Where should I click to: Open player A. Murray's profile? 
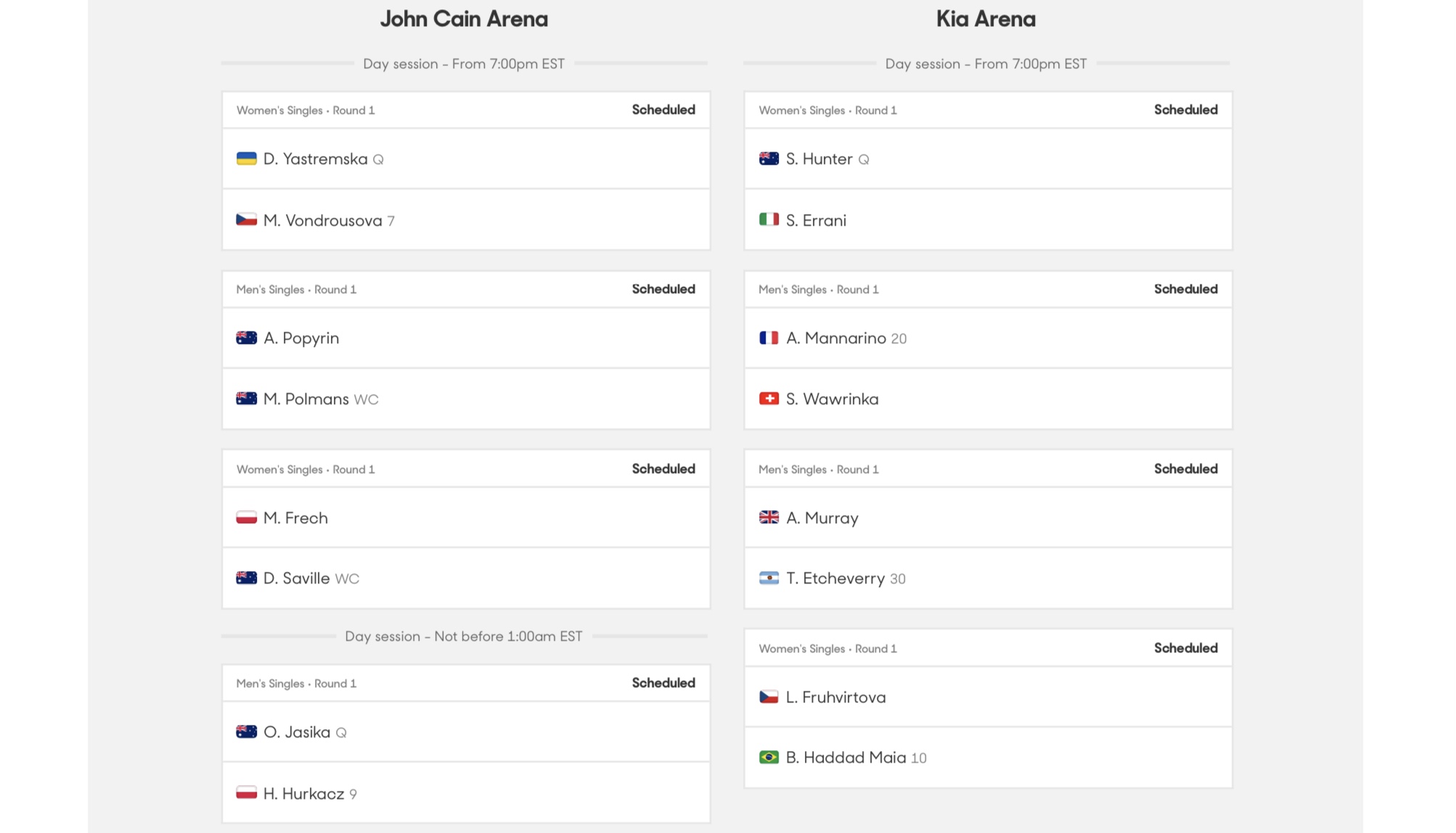click(x=822, y=518)
